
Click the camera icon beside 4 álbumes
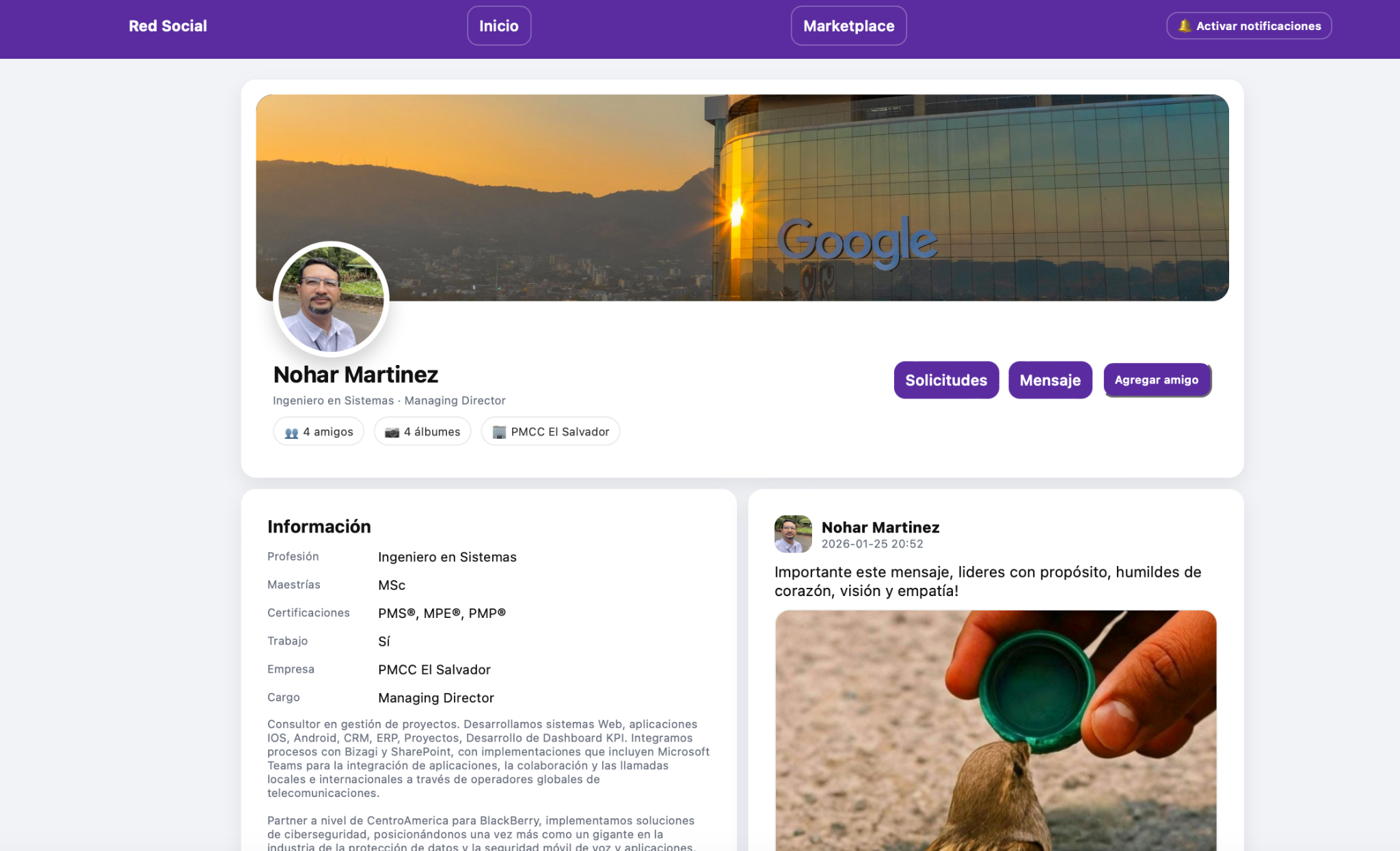392,433
